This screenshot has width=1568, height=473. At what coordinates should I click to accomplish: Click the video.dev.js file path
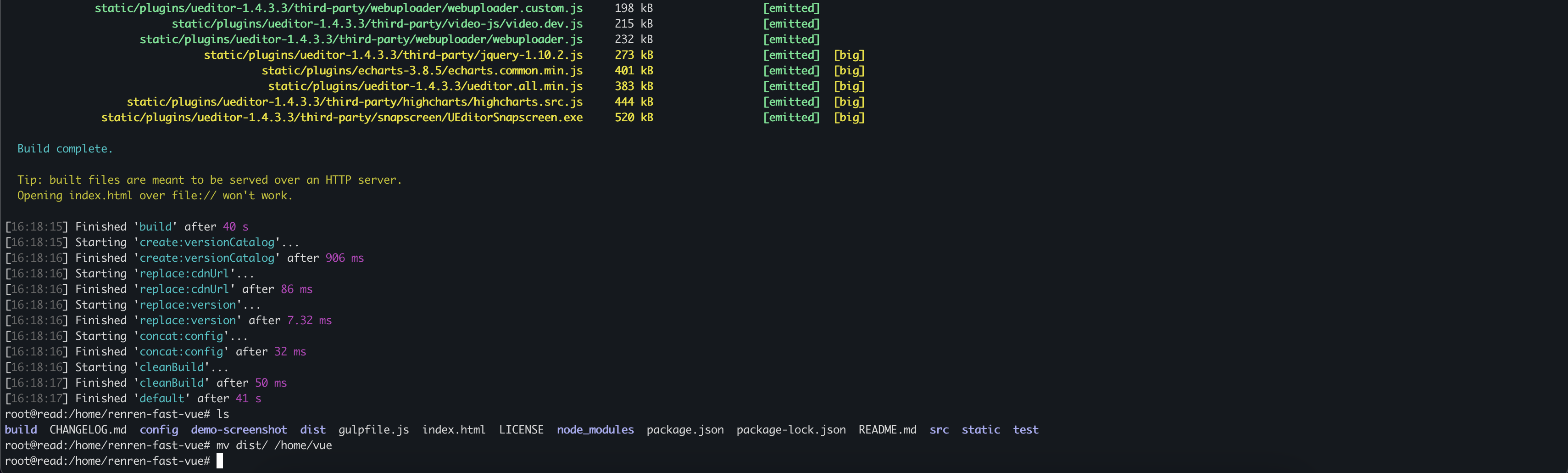[377, 24]
